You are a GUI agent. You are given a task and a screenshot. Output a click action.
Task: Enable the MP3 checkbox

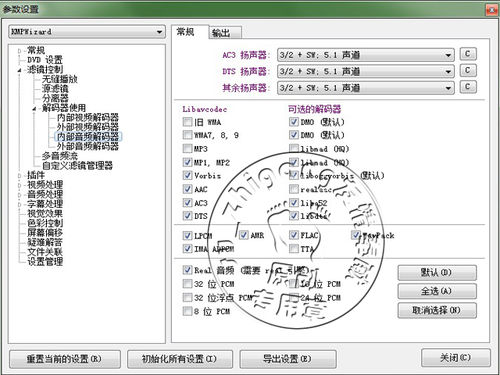tap(187, 149)
